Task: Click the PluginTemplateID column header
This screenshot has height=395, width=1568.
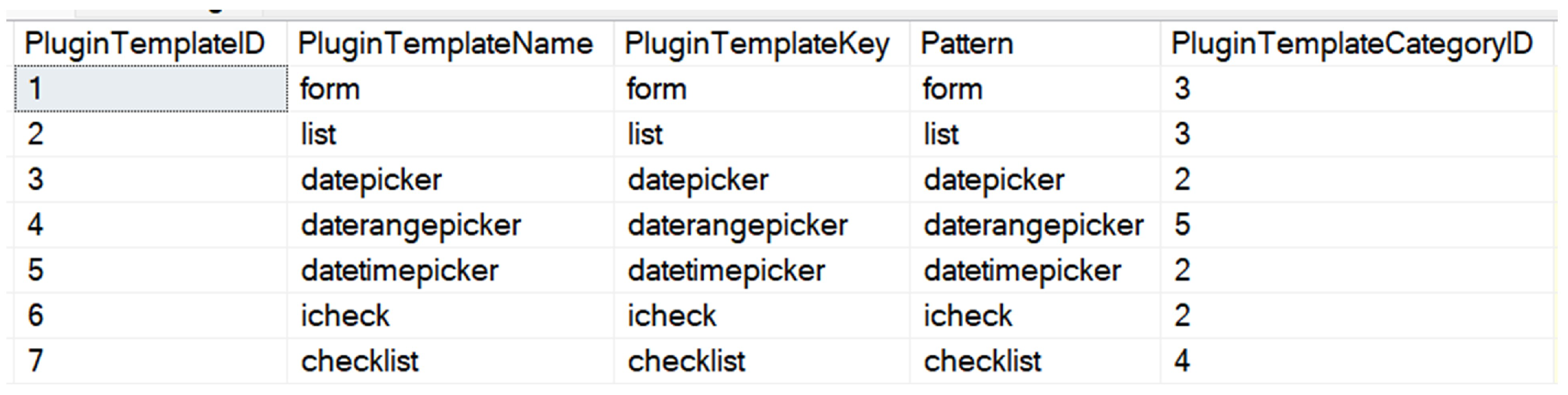Action: (x=145, y=44)
